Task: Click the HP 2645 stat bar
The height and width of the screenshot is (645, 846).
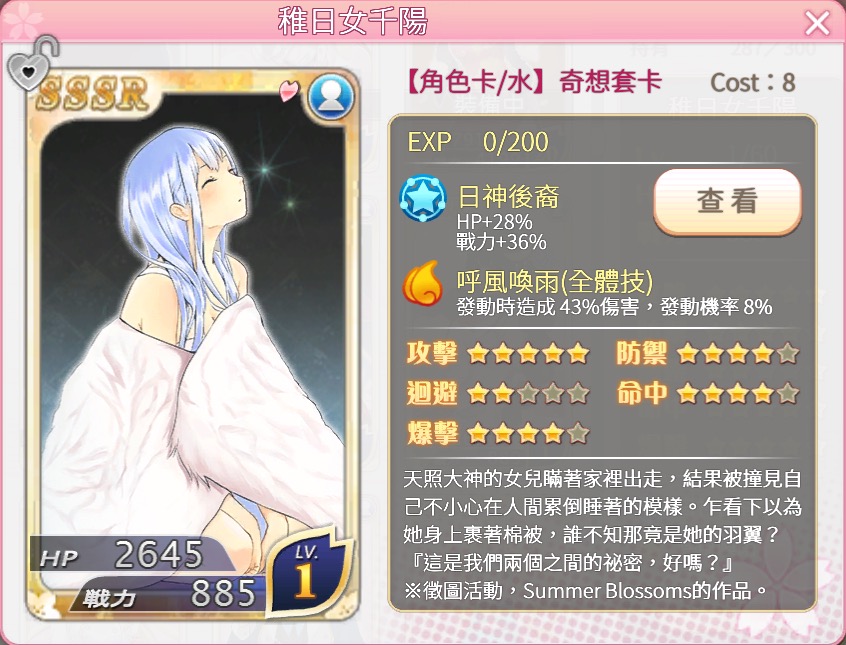Action: pos(132,554)
